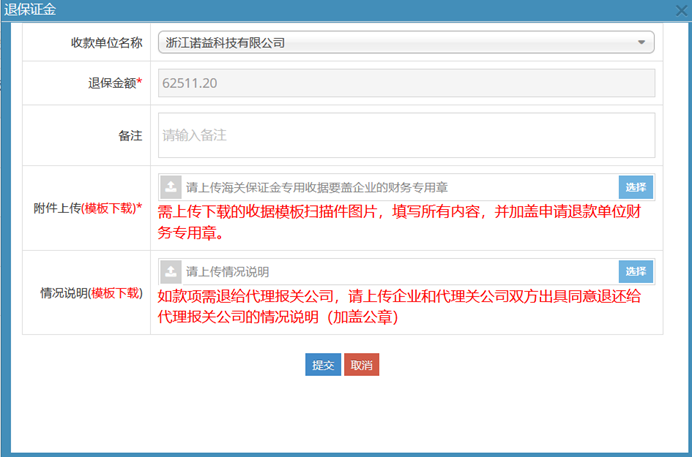Click 选择 button for 情况说明 upload

point(636,272)
